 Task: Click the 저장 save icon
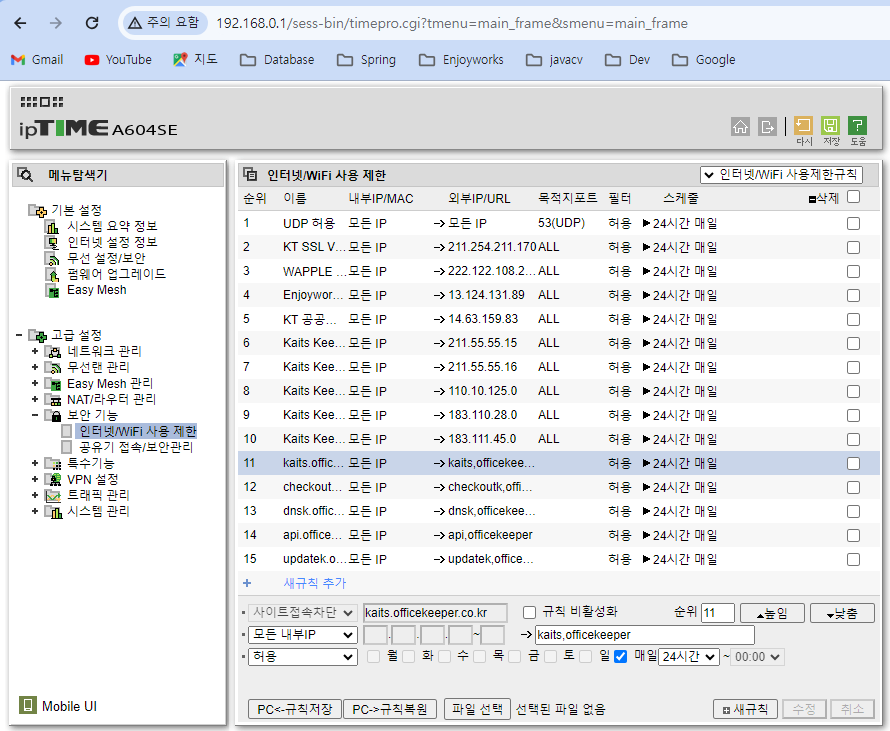point(830,125)
